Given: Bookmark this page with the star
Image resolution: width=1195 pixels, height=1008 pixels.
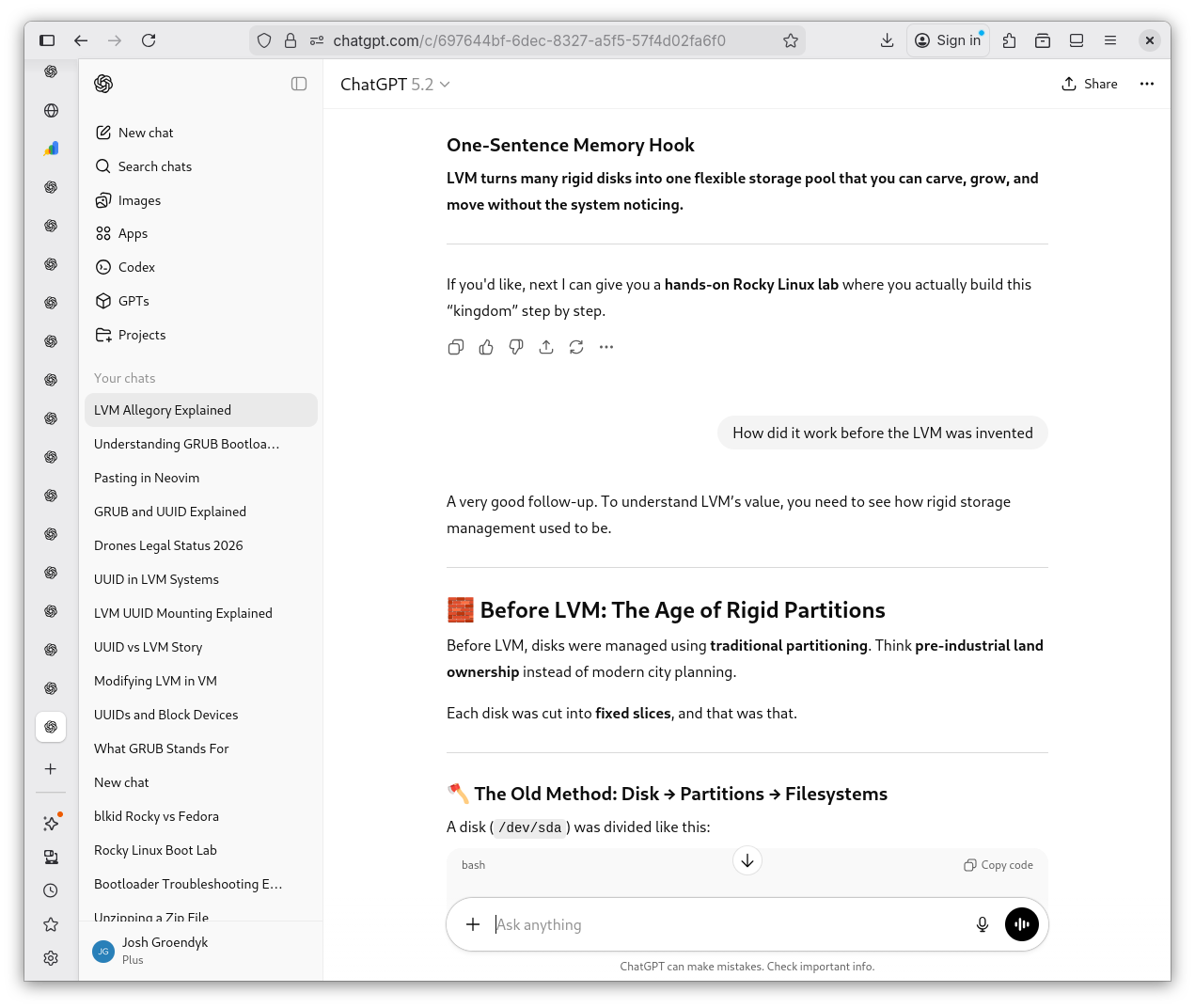Looking at the screenshot, I should (x=791, y=40).
